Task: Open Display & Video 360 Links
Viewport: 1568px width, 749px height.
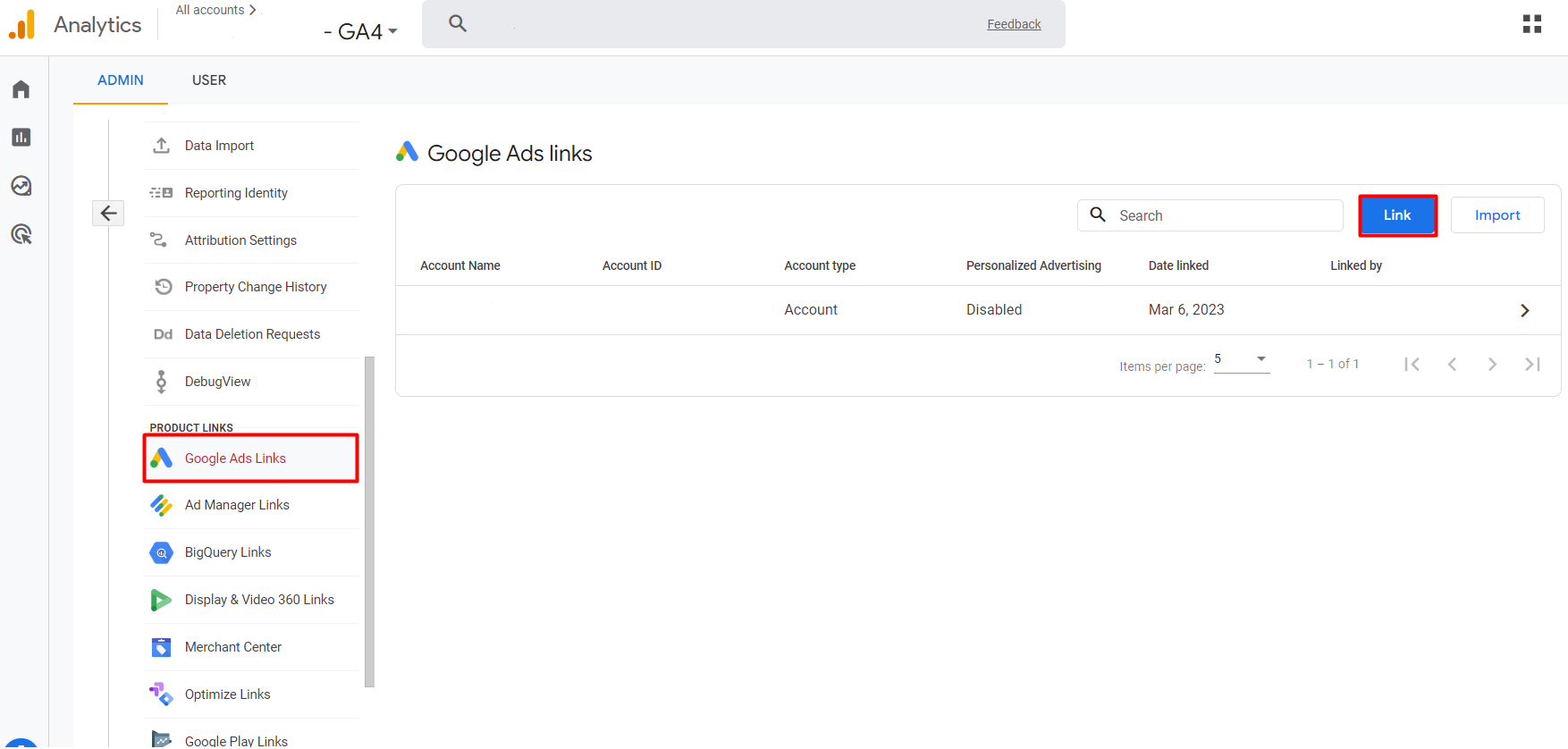Action: (x=259, y=600)
